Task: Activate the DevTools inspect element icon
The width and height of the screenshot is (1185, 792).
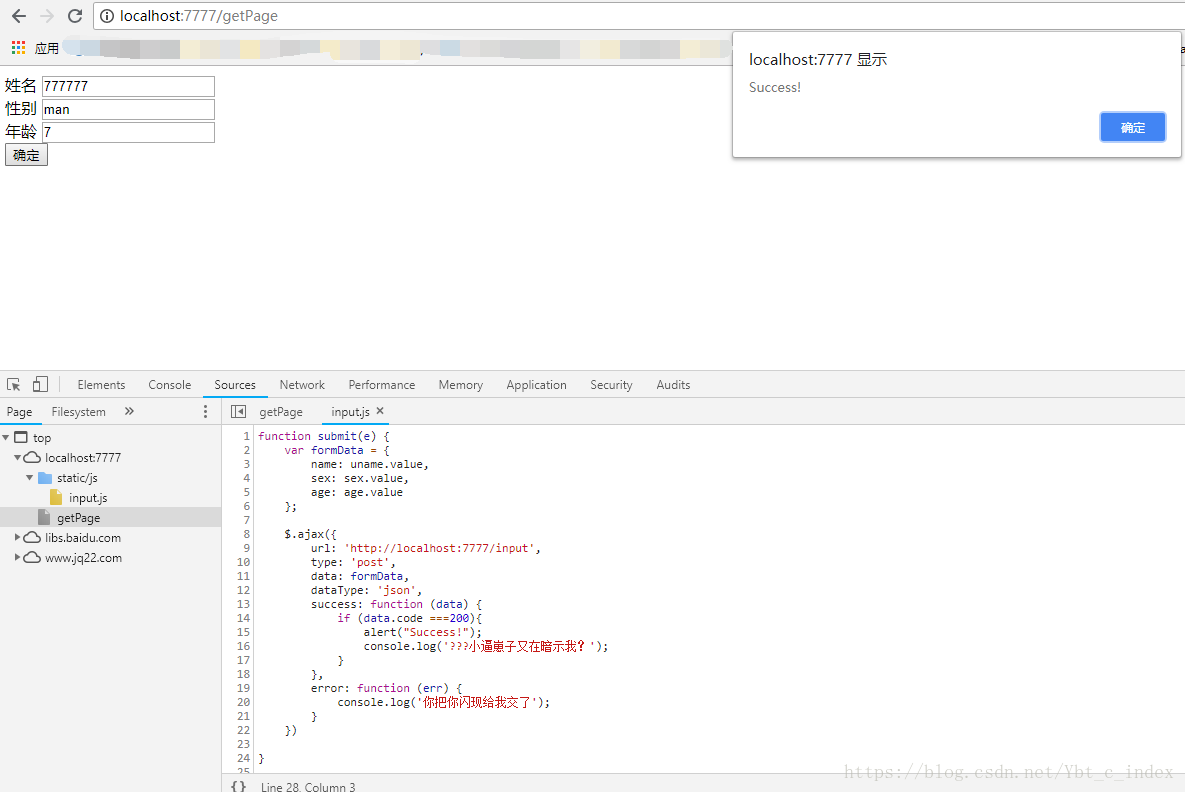Action: (x=14, y=385)
